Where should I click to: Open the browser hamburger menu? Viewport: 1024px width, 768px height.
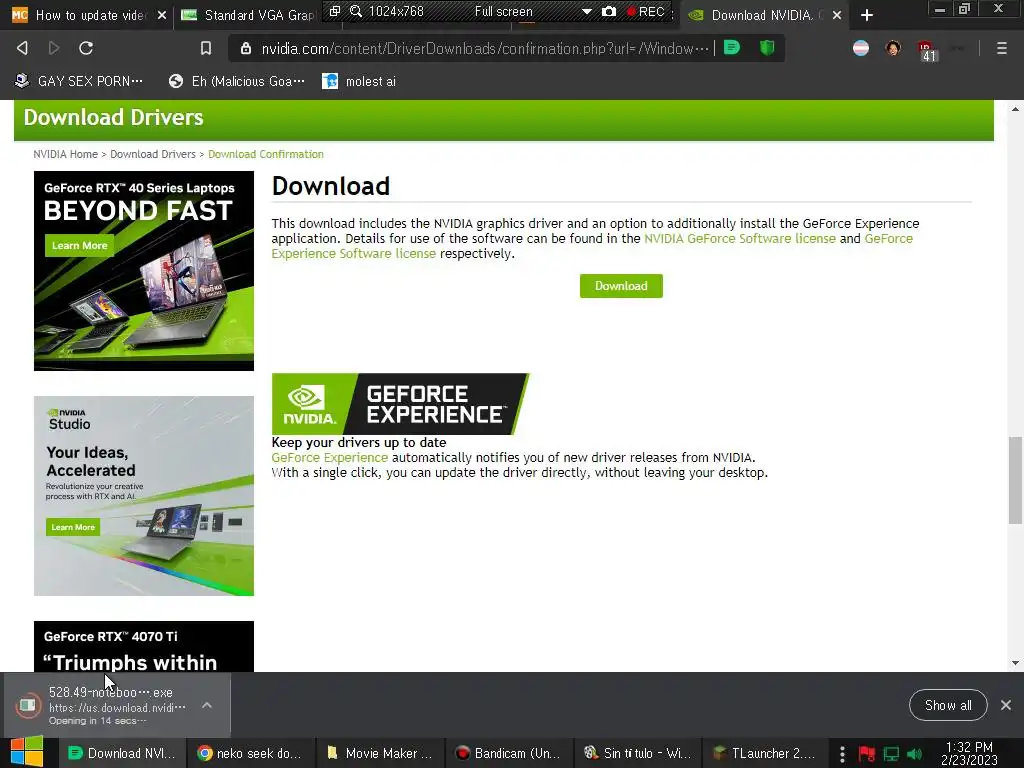coord(1002,48)
